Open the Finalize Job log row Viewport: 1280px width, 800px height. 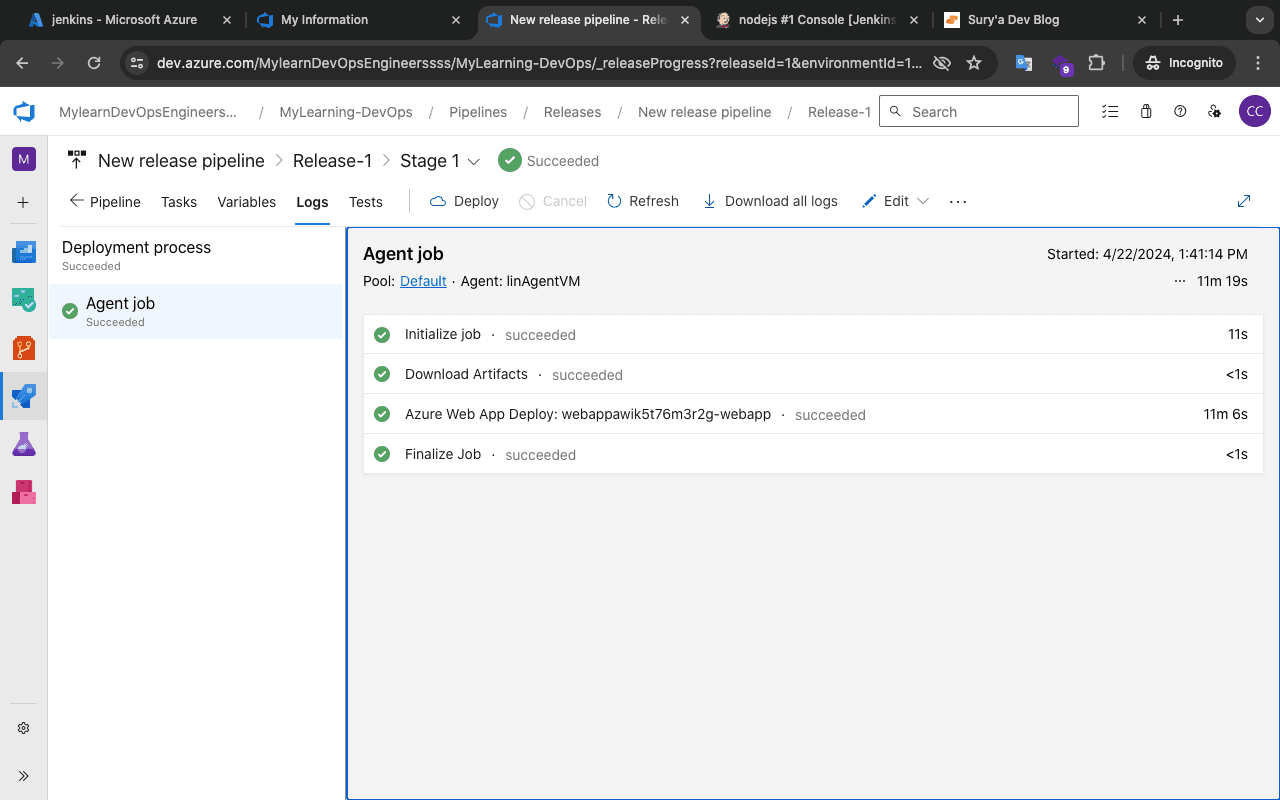[x=813, y=454]
